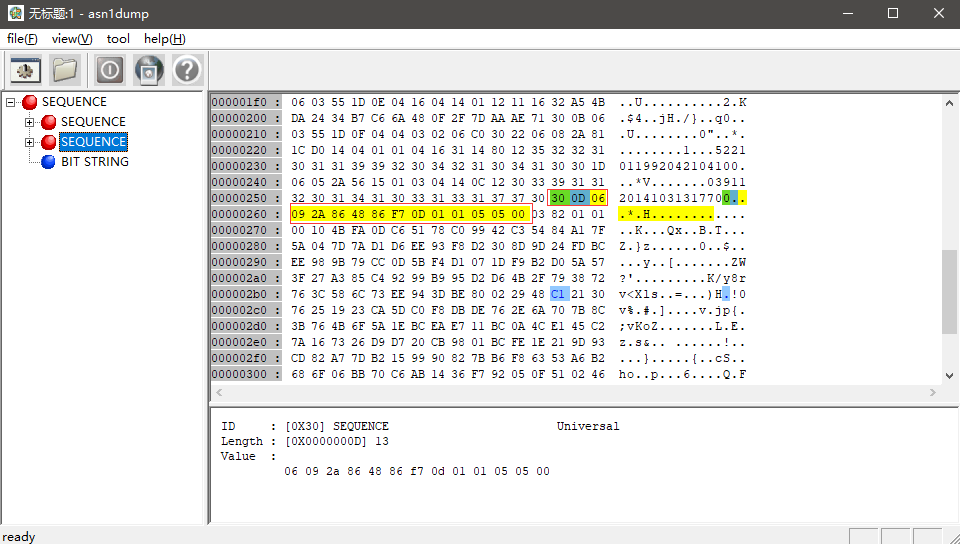Click Universal class label
Screen dimensions: 960x544
(588, 426)
